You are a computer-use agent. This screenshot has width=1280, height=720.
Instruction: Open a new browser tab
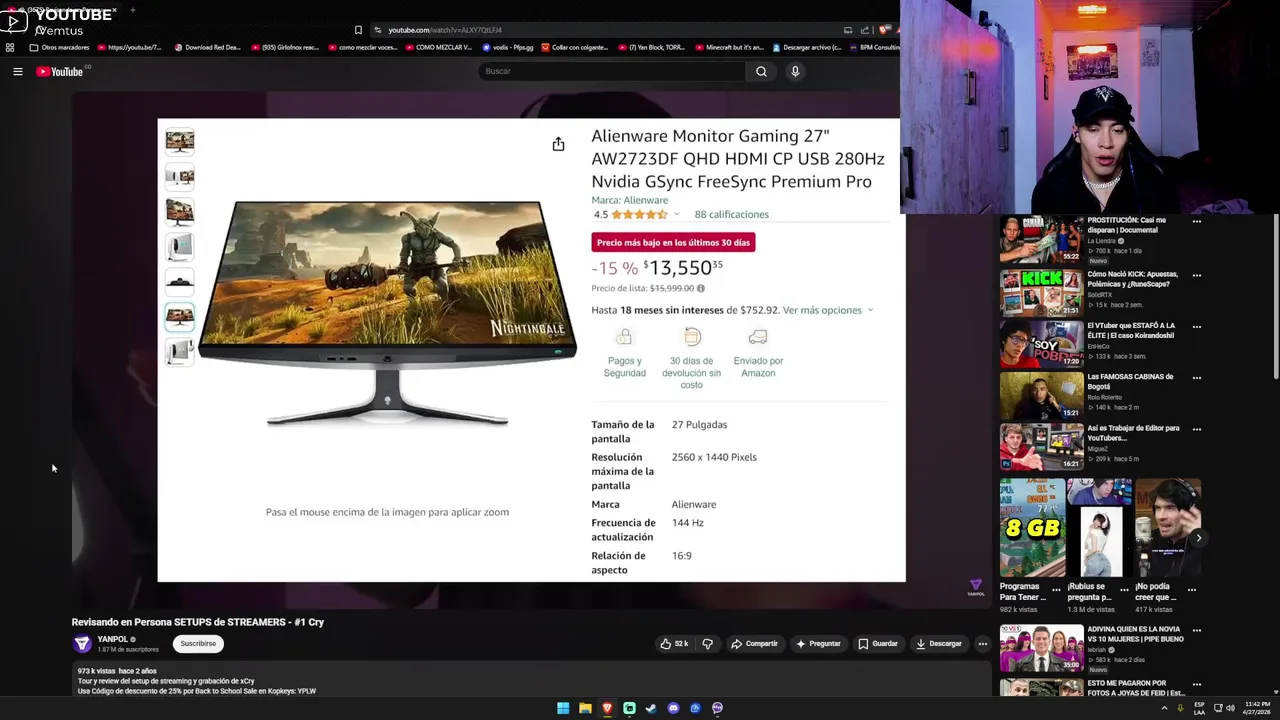[133, 10]
